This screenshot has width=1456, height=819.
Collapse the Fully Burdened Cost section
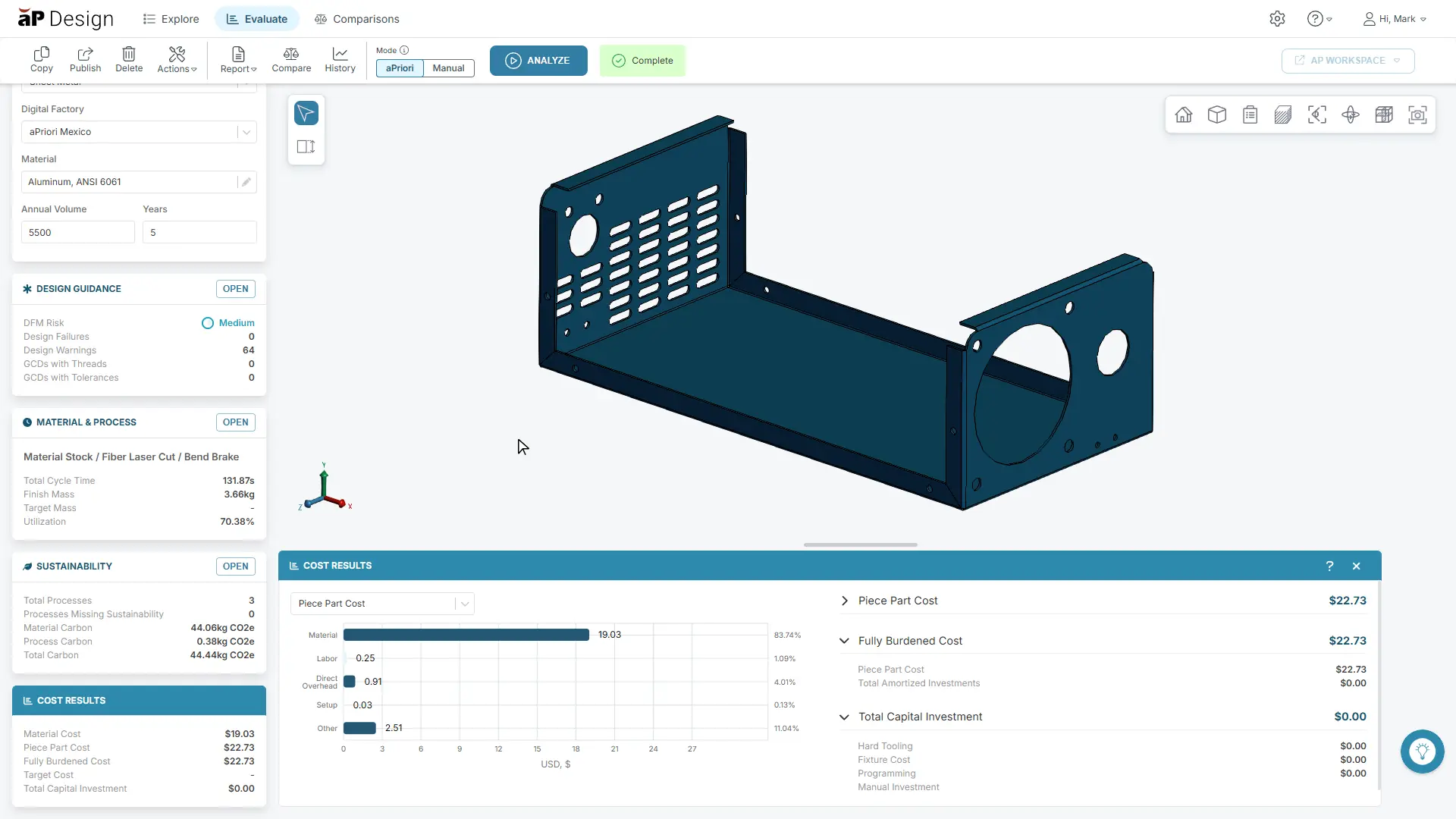844,641
